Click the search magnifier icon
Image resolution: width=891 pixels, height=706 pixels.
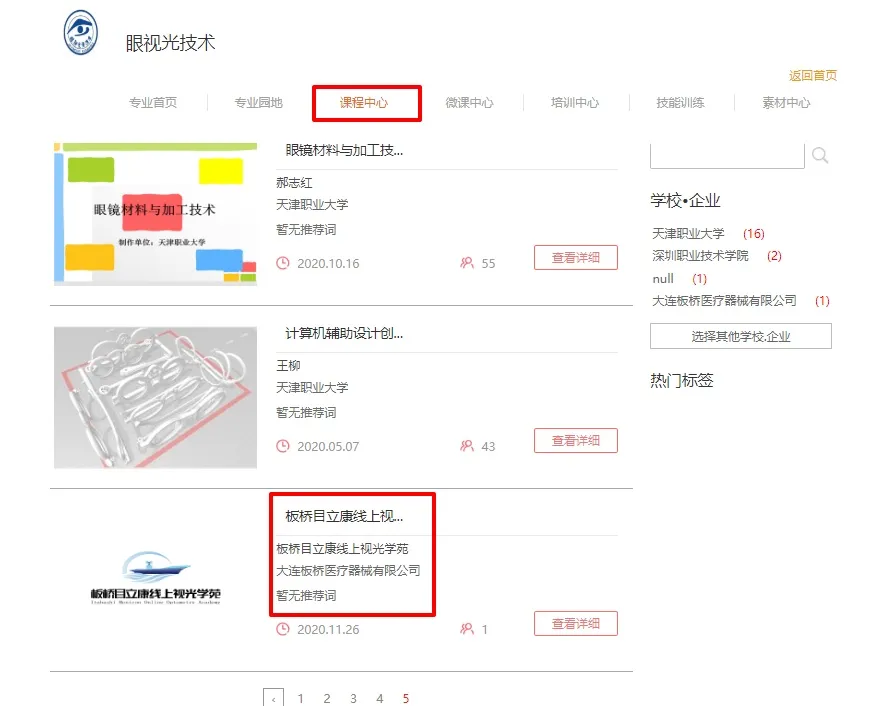(x=820, y=155)
